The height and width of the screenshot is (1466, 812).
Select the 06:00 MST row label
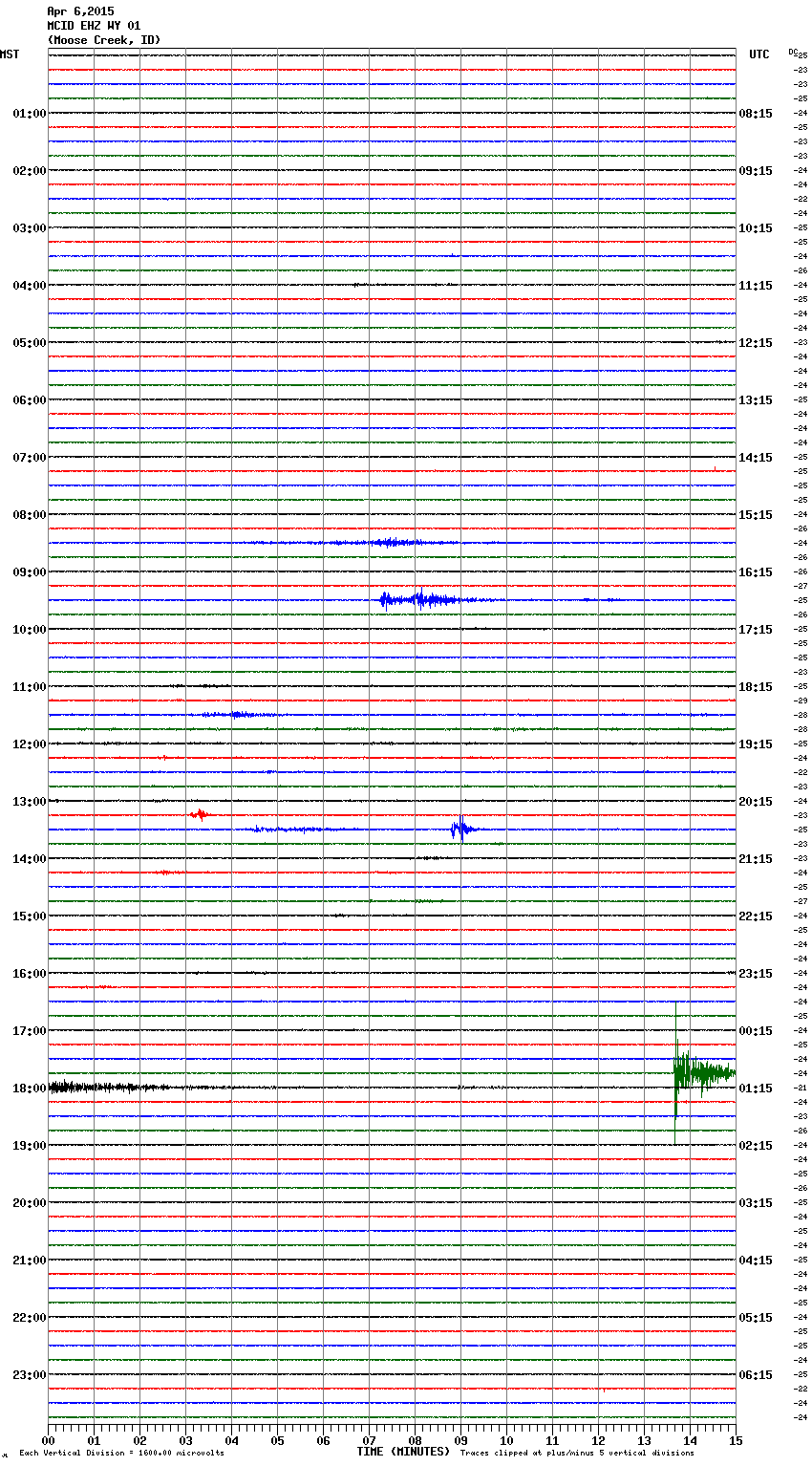(x=30, y=400)
